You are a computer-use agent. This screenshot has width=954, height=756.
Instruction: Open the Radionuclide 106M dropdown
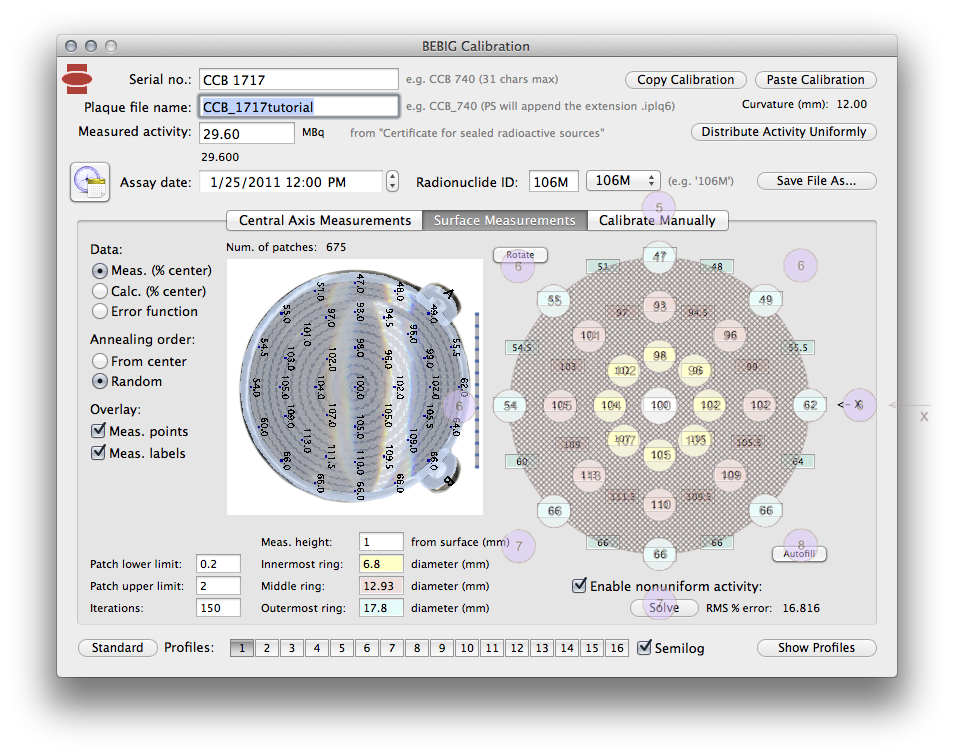pyautogui.click(x=623, y=181)
